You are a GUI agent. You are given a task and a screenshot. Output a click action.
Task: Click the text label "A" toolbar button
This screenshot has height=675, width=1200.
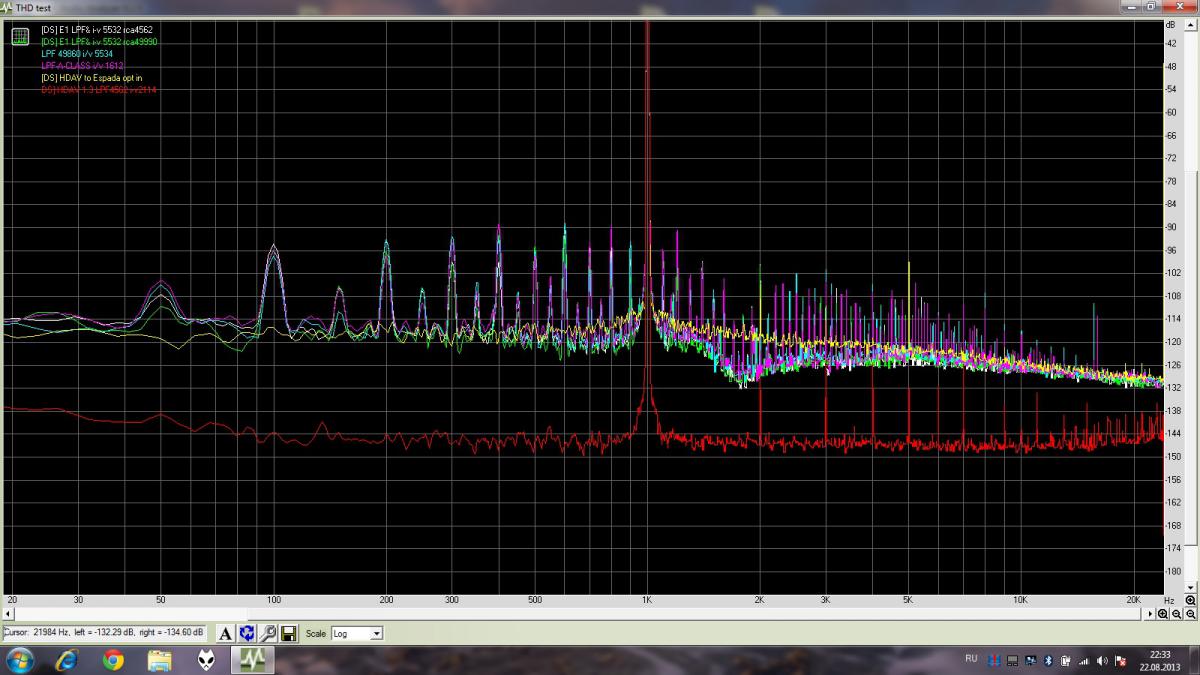point(226,633)
